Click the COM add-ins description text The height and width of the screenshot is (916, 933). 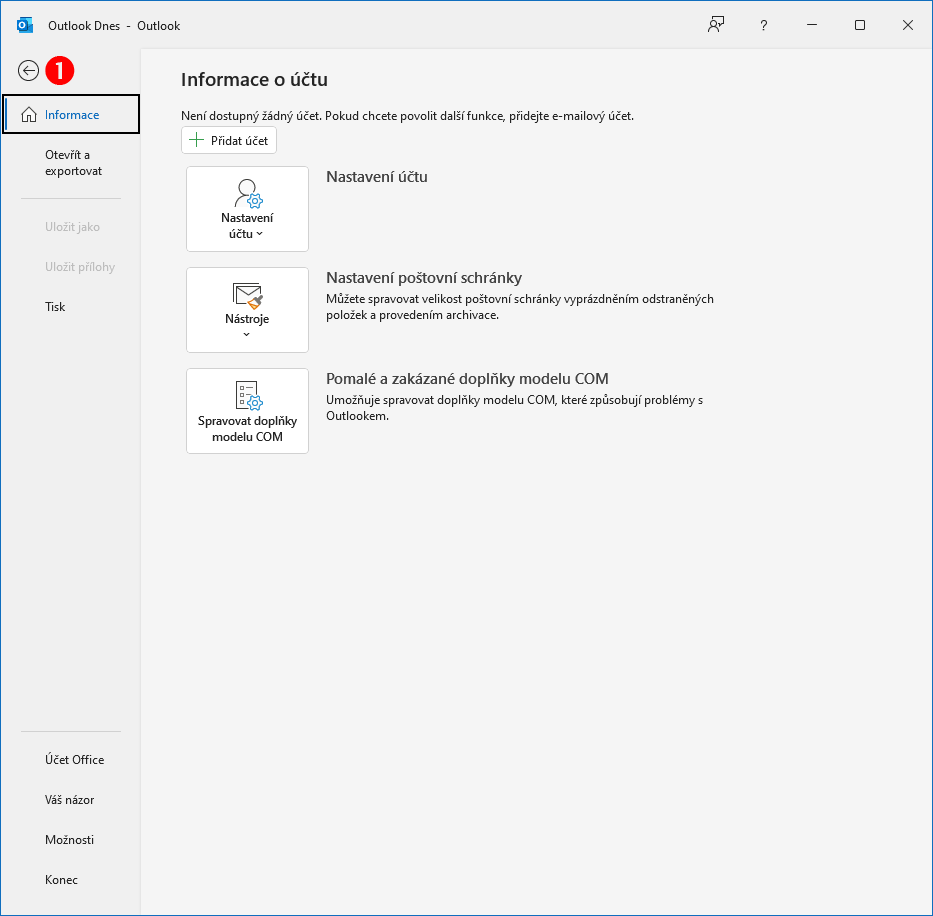515,408
